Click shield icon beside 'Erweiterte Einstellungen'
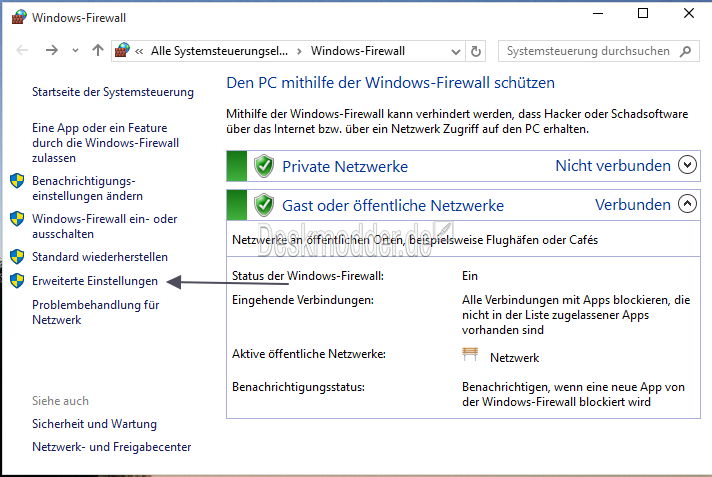 pyautogui.click(x=17, y=281)
